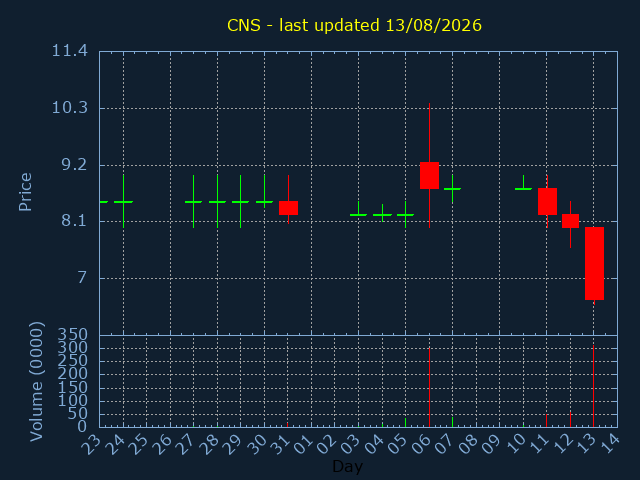The image size is (640, 480).
Task: Select the green cross marker on day 07
Action: pyautogui.click(x=452, y=189)
